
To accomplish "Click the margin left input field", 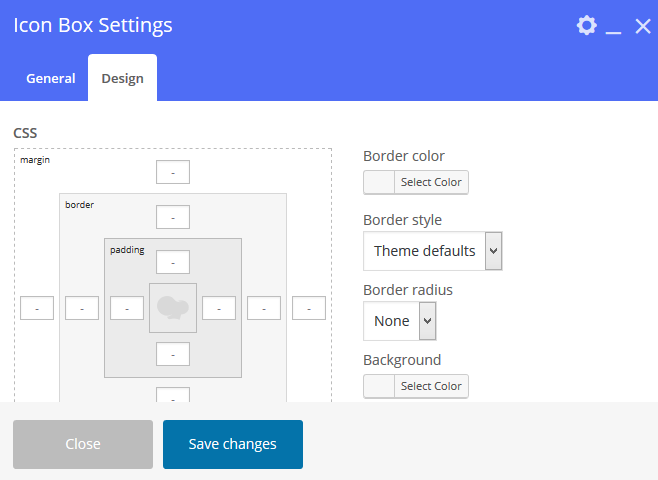I will (37, 308).
